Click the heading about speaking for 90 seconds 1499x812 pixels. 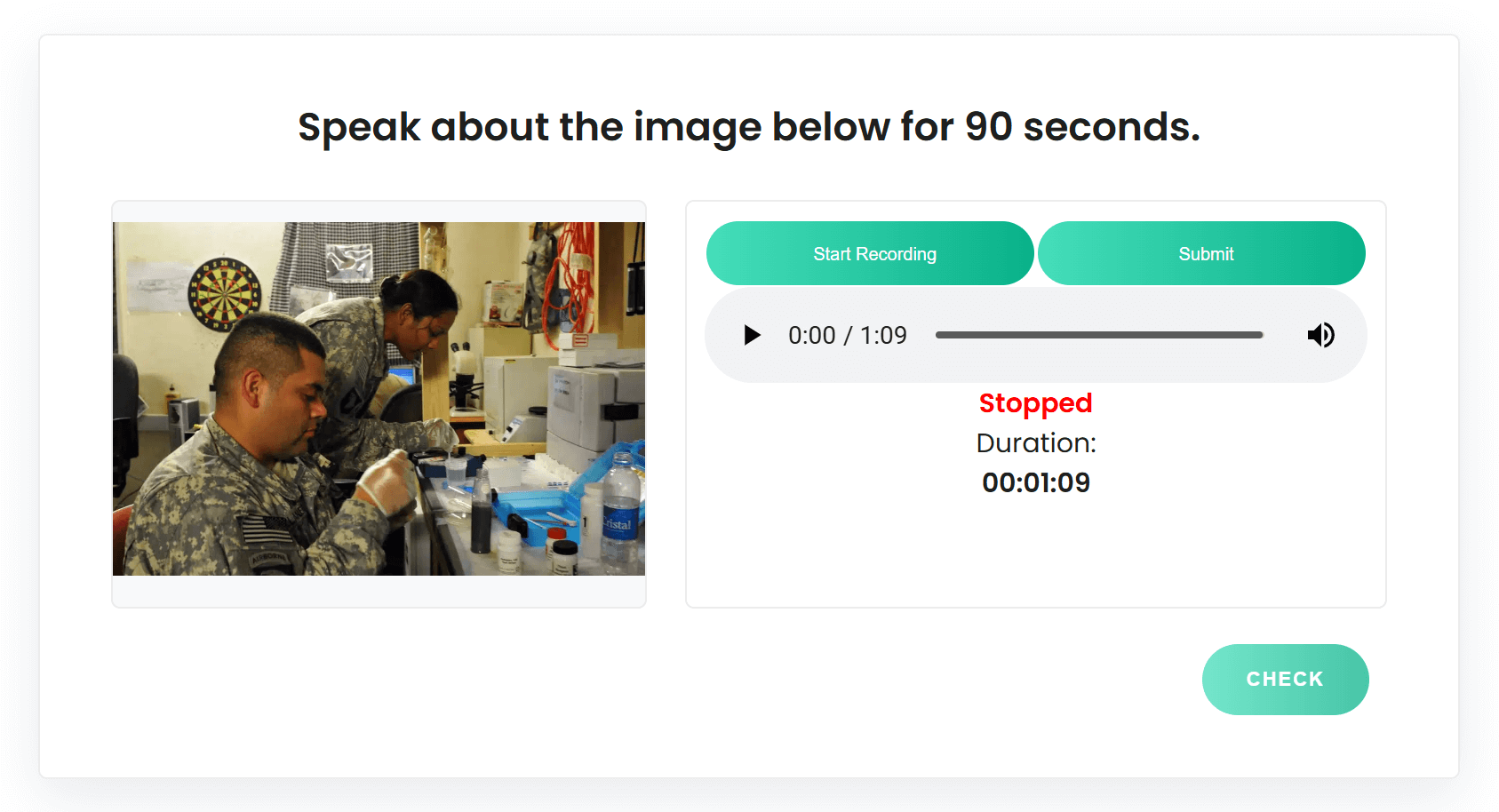[749, 126]
